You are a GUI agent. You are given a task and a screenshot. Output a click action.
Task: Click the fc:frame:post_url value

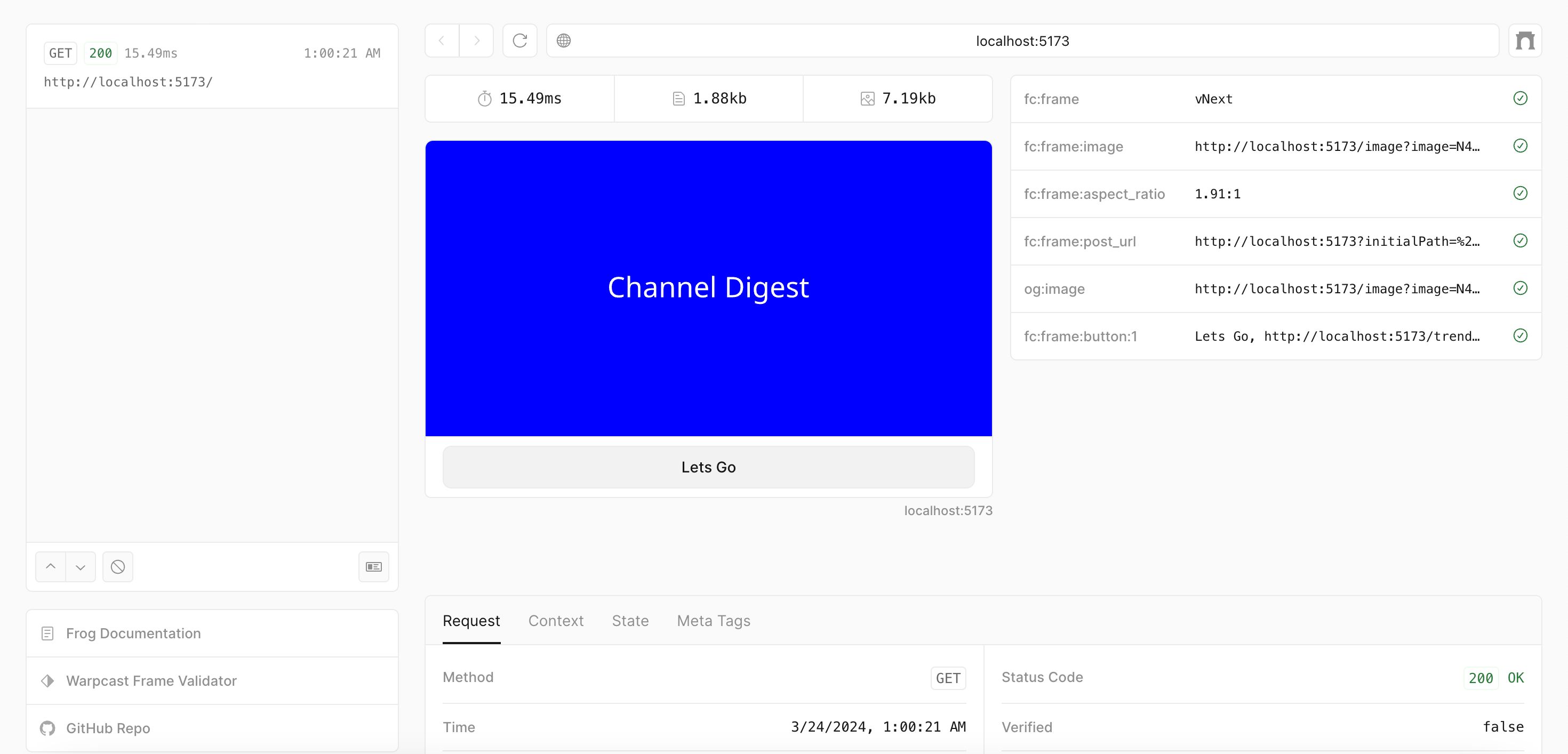1337,241
